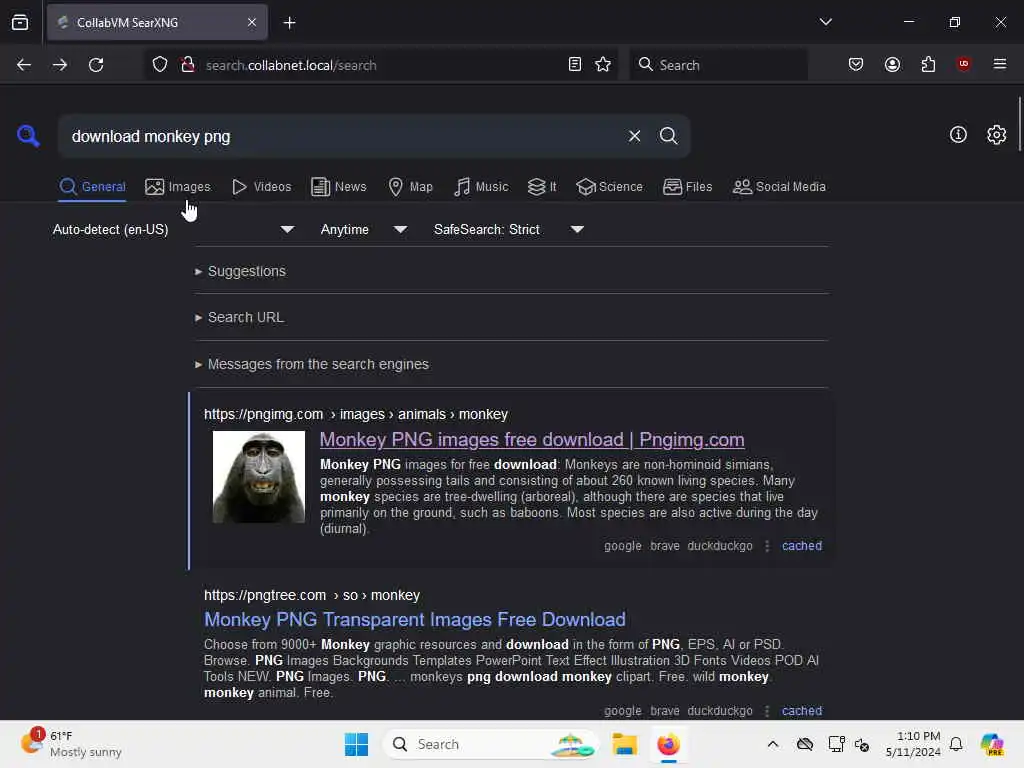Switch to the News category

pyautogui.click(x=339, y=187)
